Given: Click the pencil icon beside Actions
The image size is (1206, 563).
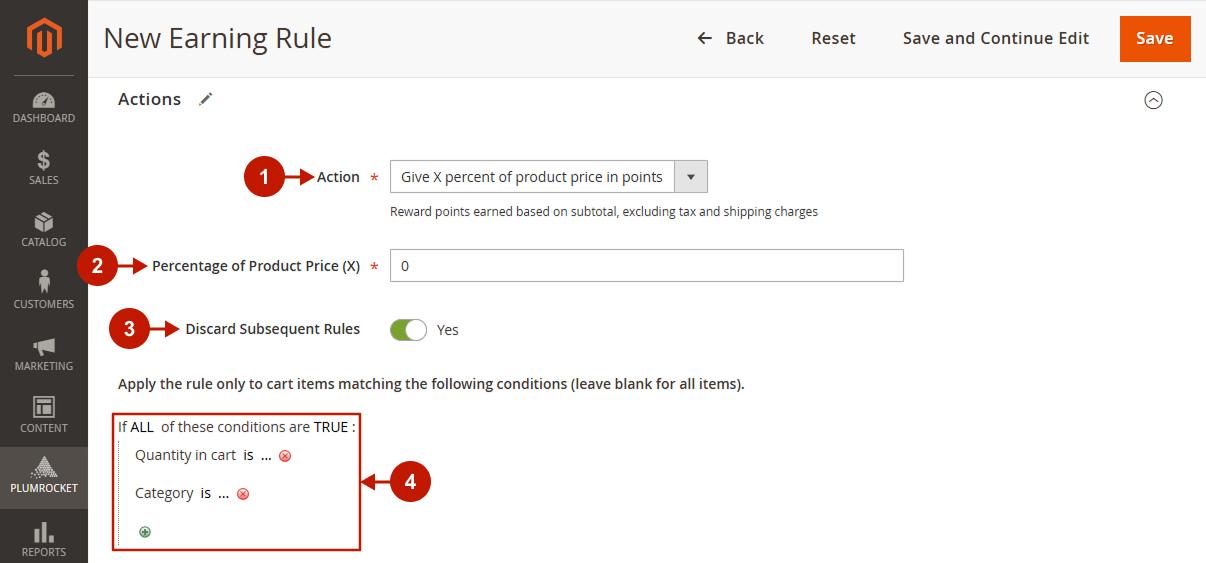Looking at the screenshot, I should point(205,99).
